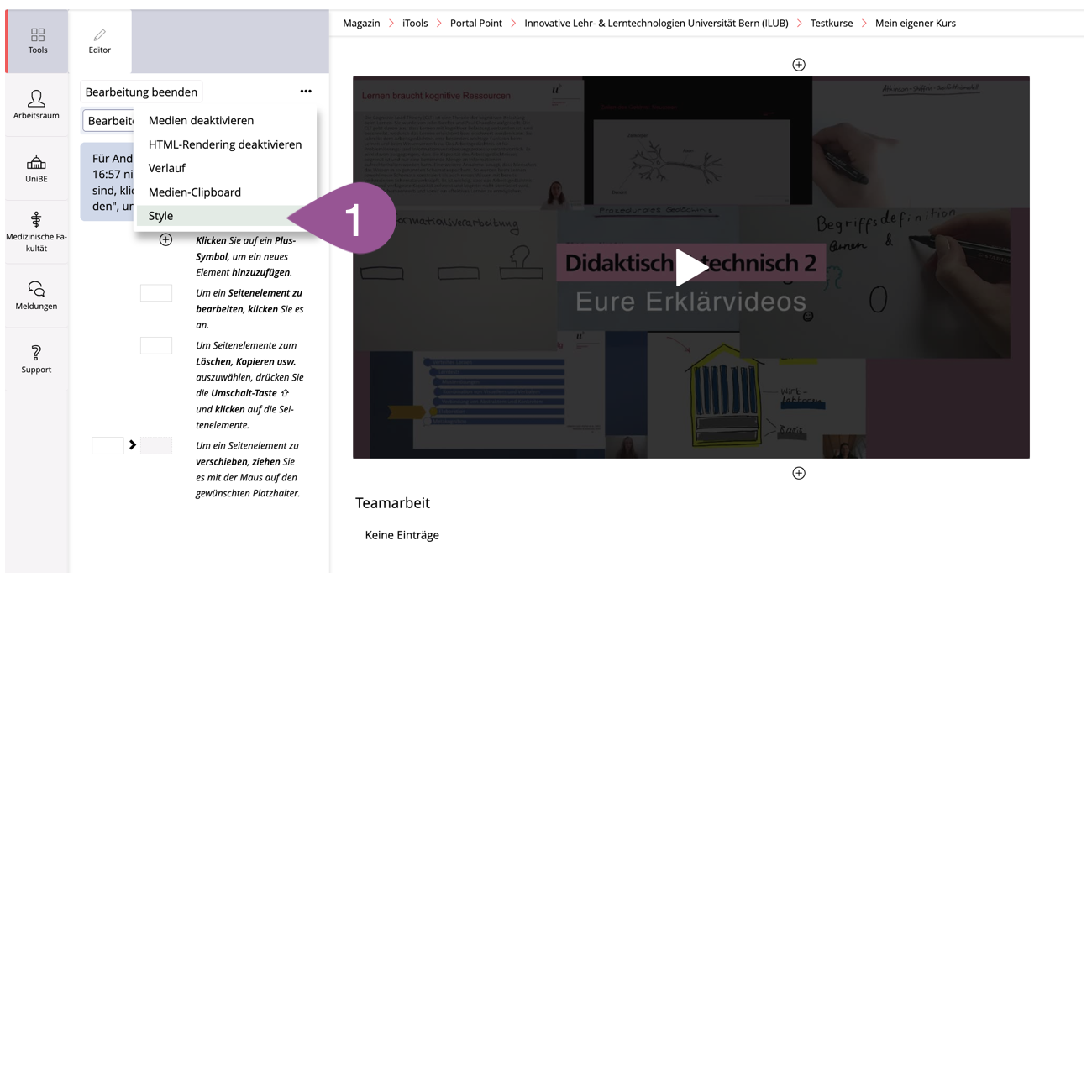
Task: Go to Magazin breadcrumb link
Action: [x=361, y=24]
